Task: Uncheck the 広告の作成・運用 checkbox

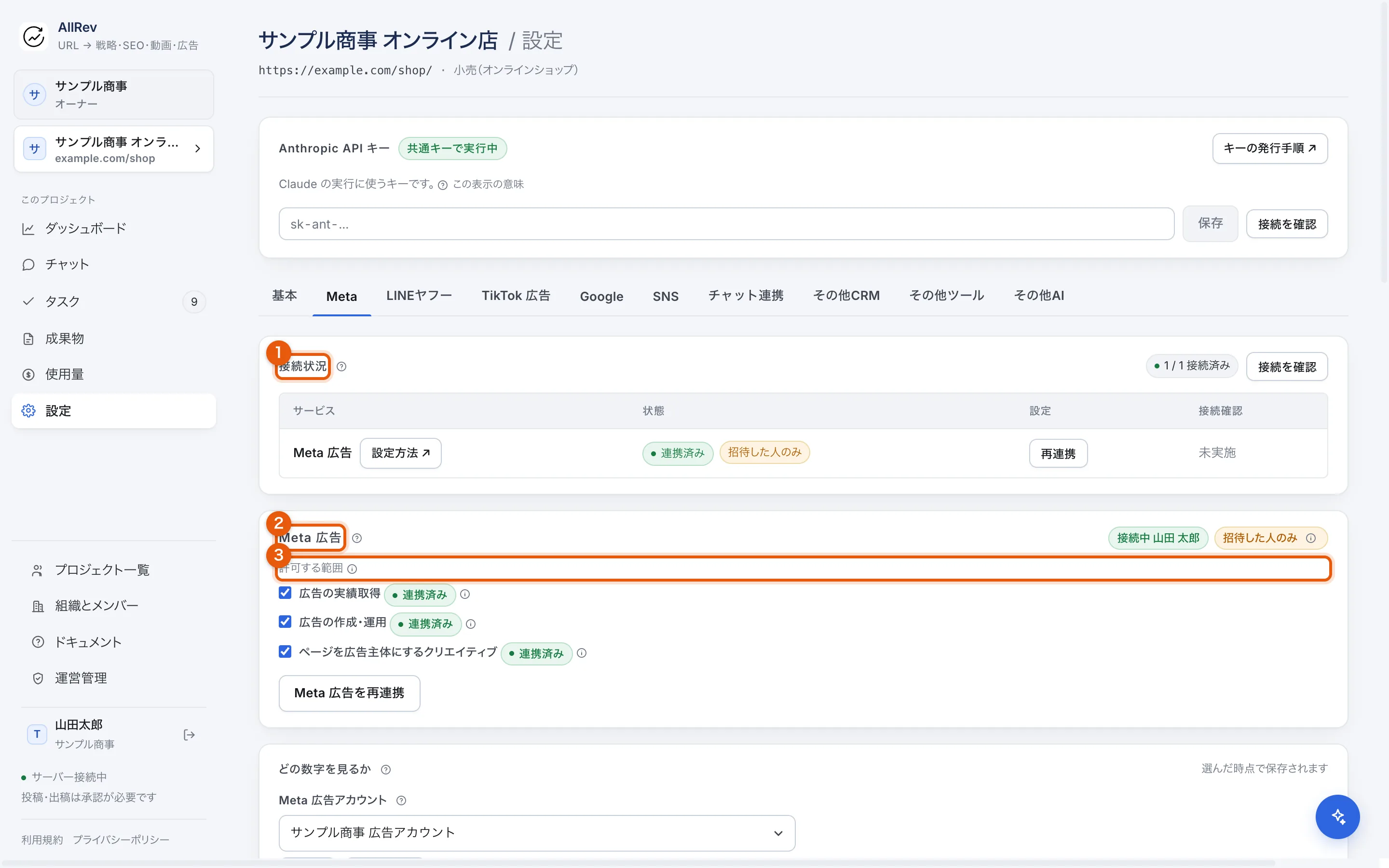Action: [285, 622]
